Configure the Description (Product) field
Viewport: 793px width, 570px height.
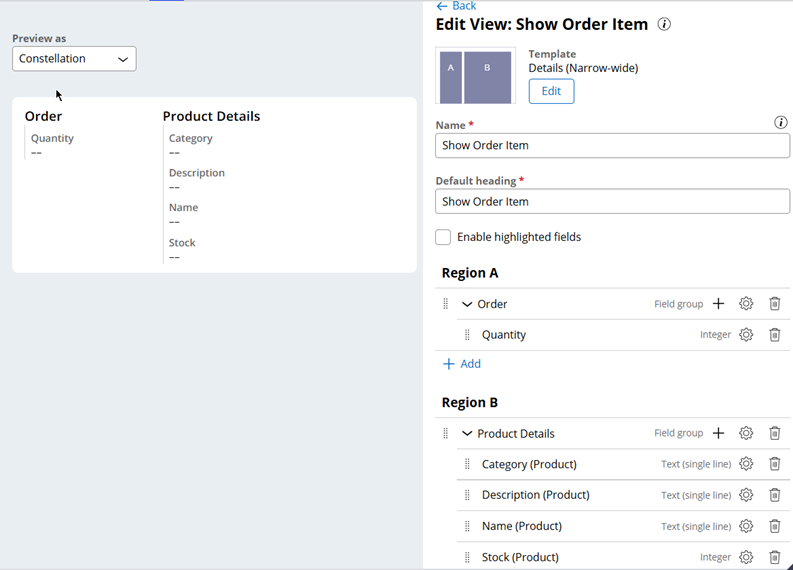pos(746,495)
